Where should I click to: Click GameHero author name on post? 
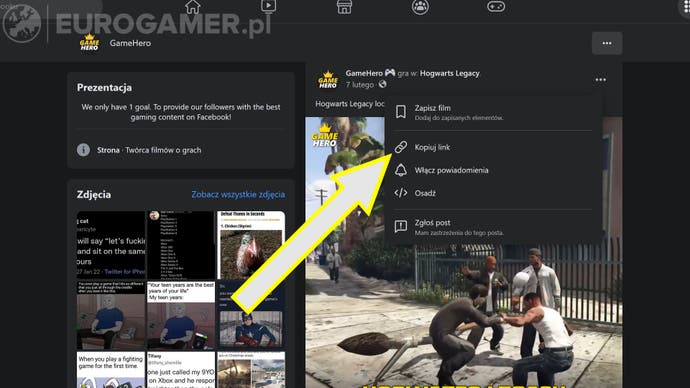364,73
